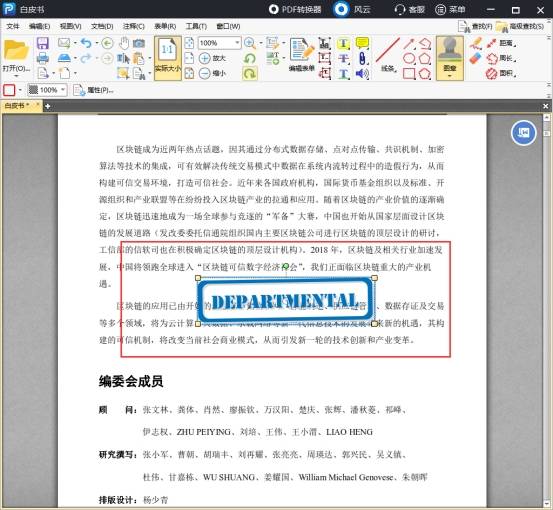This screenshot has height=510, width=553.
Task: Open the 文件 File menu
Action: [x=13, y=26]
